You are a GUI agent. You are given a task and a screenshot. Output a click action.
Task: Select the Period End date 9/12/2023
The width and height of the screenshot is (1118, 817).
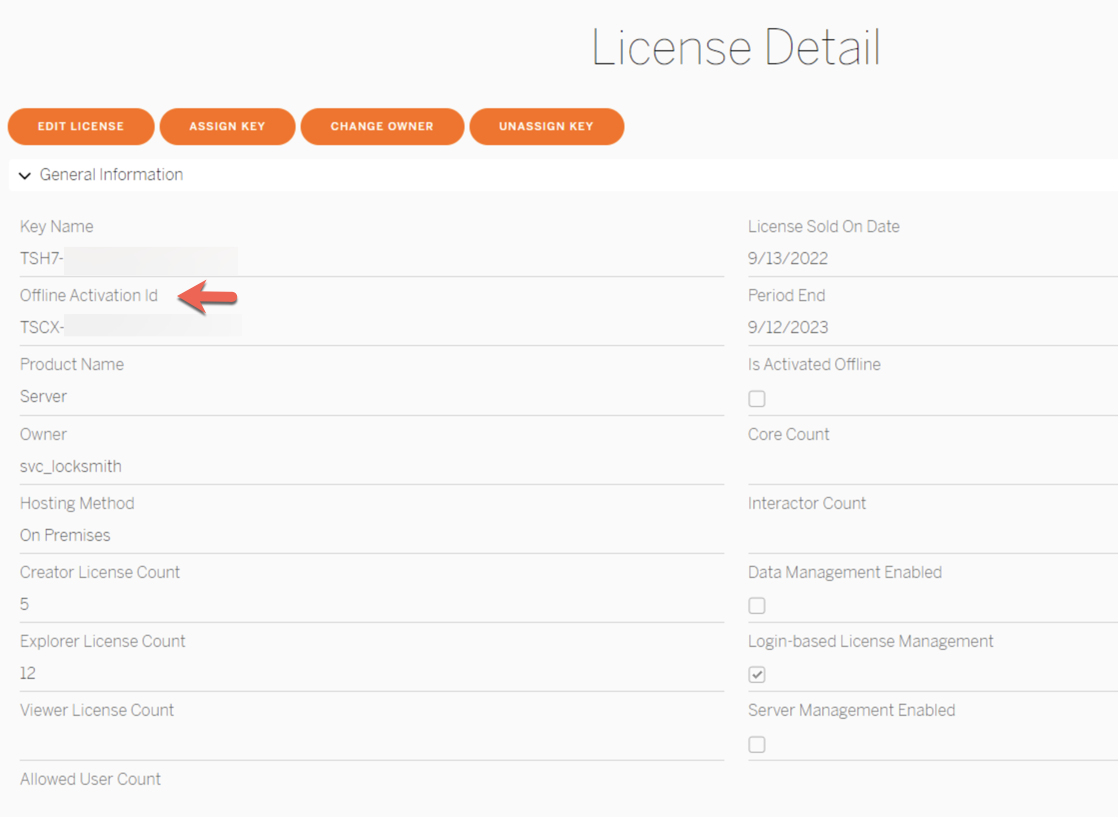coord(788,328)
